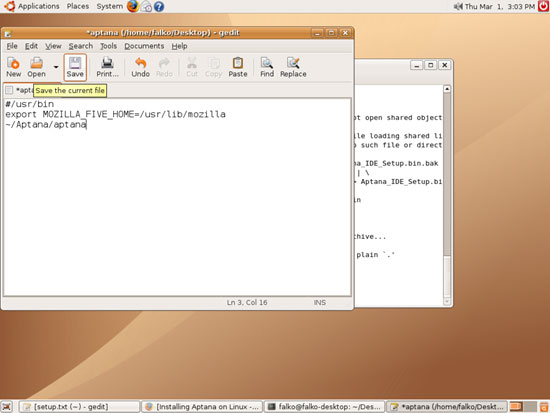550x413 pixels.
Task: Undo the last action
Action: click(x=140, y=67)
